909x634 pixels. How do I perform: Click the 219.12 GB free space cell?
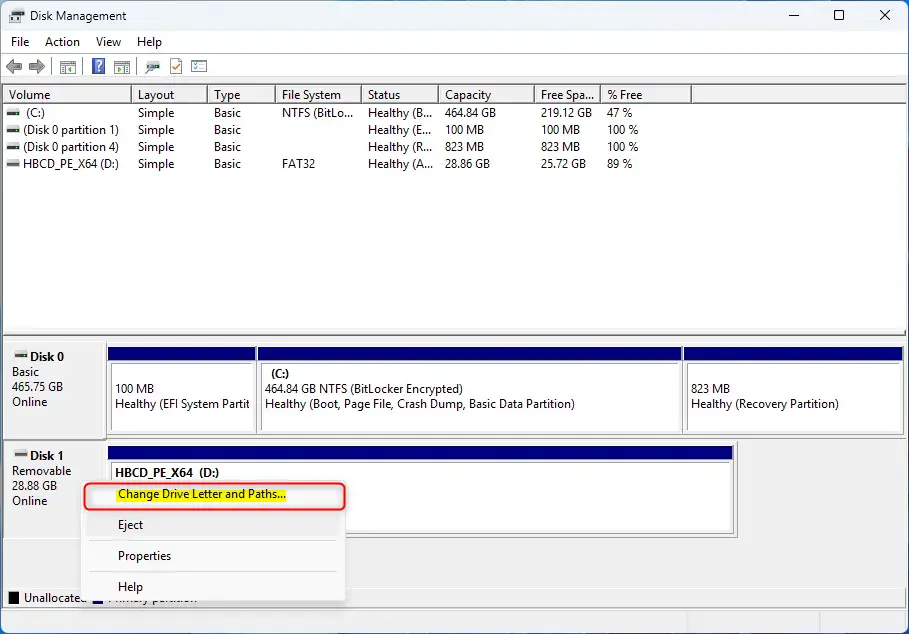566,113
